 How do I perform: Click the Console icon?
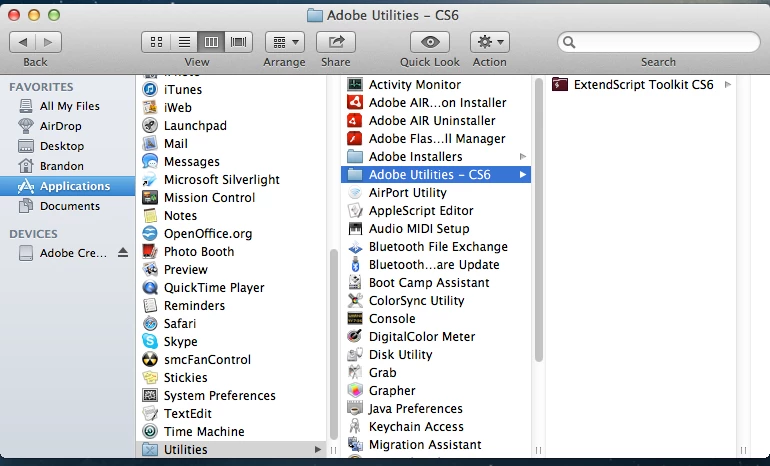[x=355, y=318]
